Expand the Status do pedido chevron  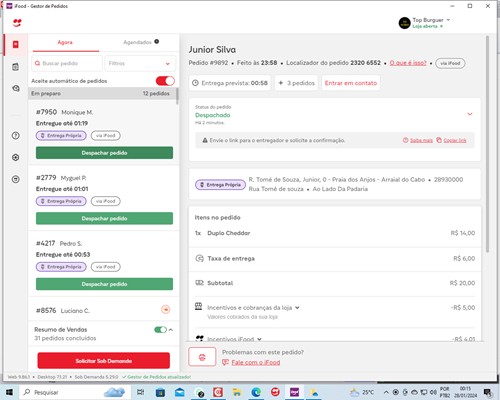pyautogui.click(x=470, y=114)
